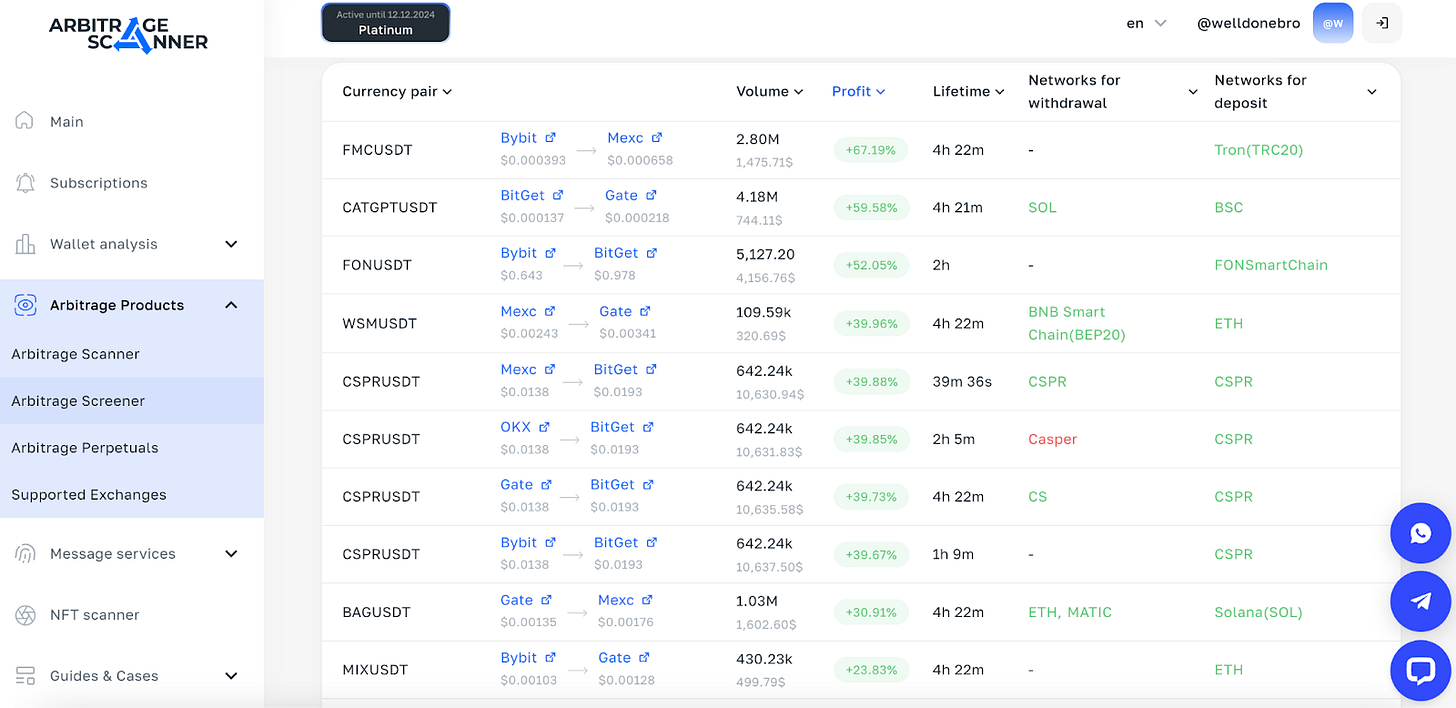Sort by Volume column header
The width and height of the screenshot is (1456, 708).
[x=770, y=91]
